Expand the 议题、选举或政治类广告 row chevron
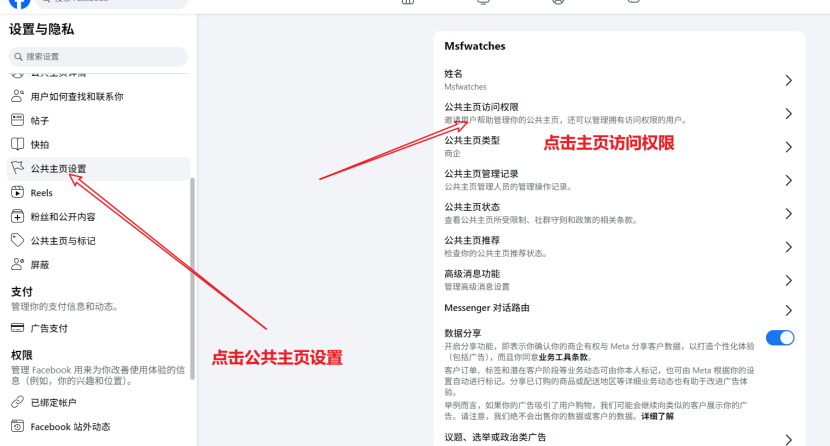The image size is (830, 446). 788,440
